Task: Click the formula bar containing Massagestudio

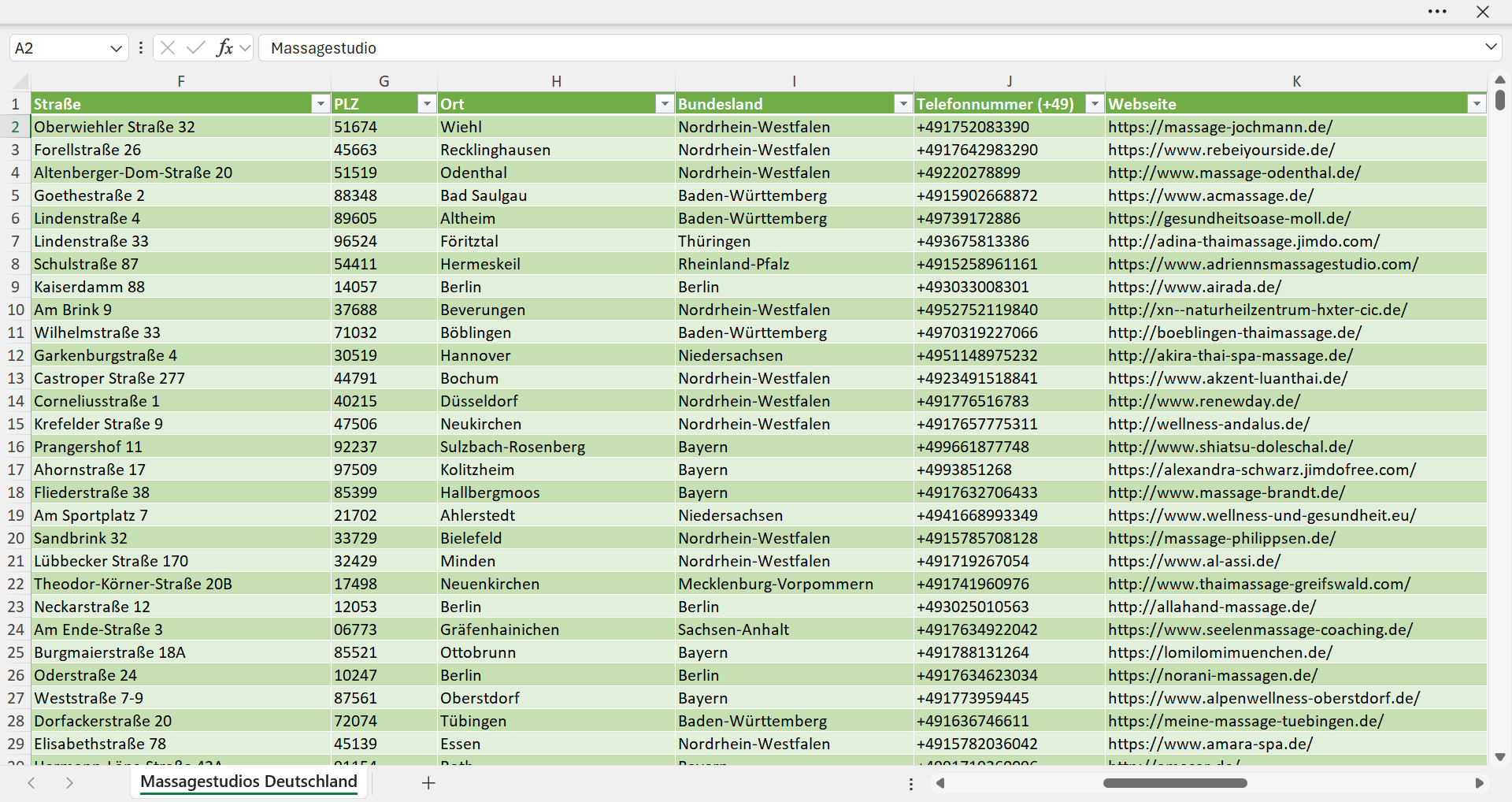Action: tap(870, 48)
